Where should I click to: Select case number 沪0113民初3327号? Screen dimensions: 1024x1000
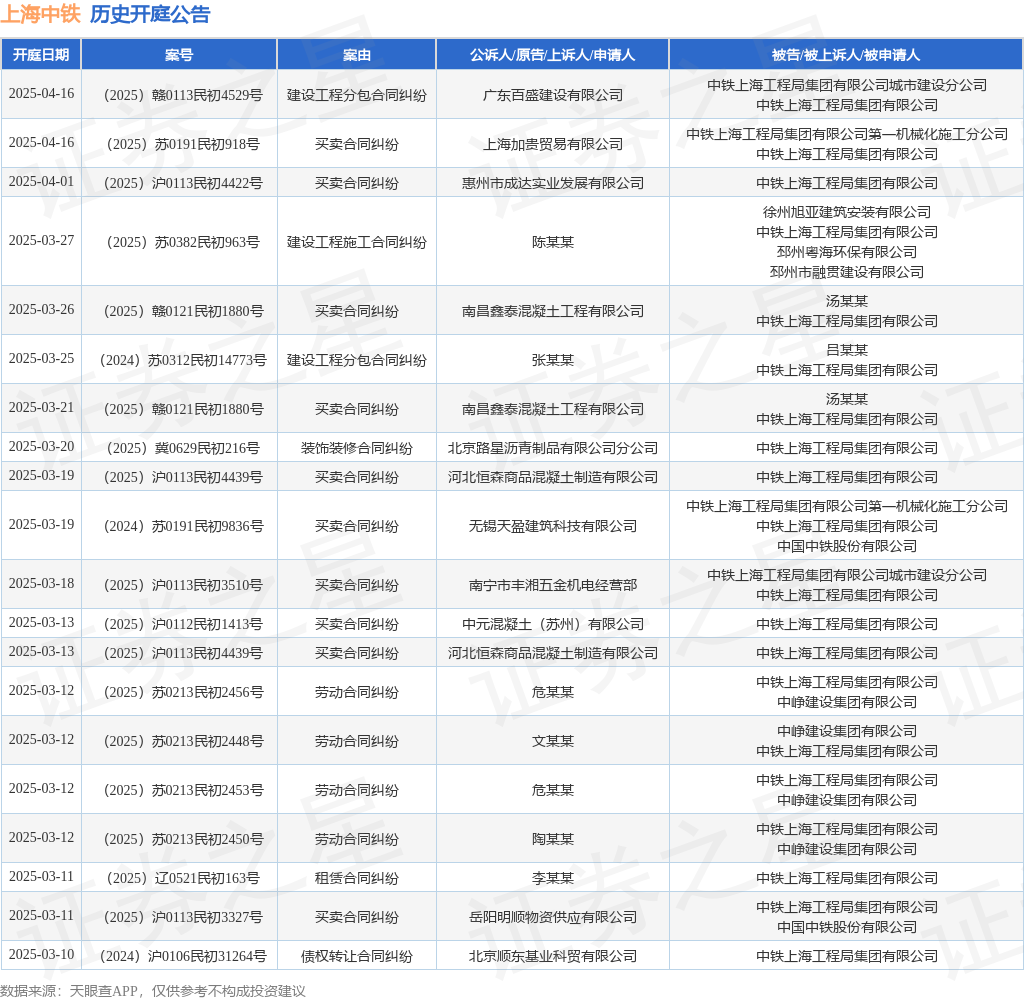point(184,918)
